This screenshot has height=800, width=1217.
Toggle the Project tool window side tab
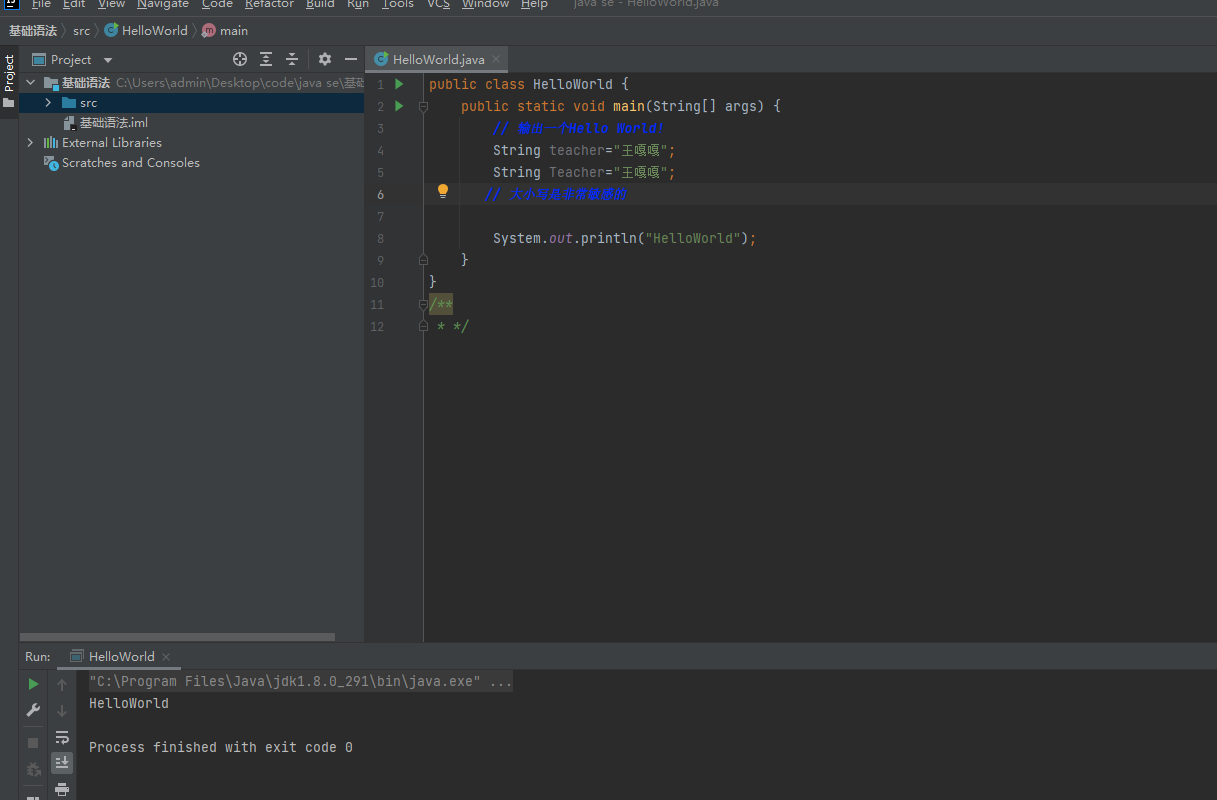tap(9, 74)
